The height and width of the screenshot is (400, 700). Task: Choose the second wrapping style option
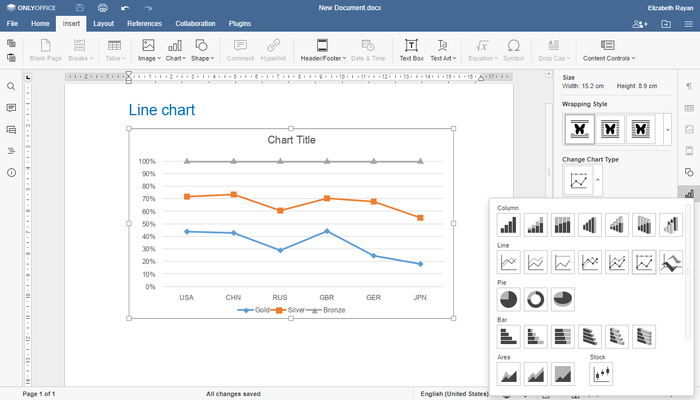pyautogui.click(x=611, y=128)
